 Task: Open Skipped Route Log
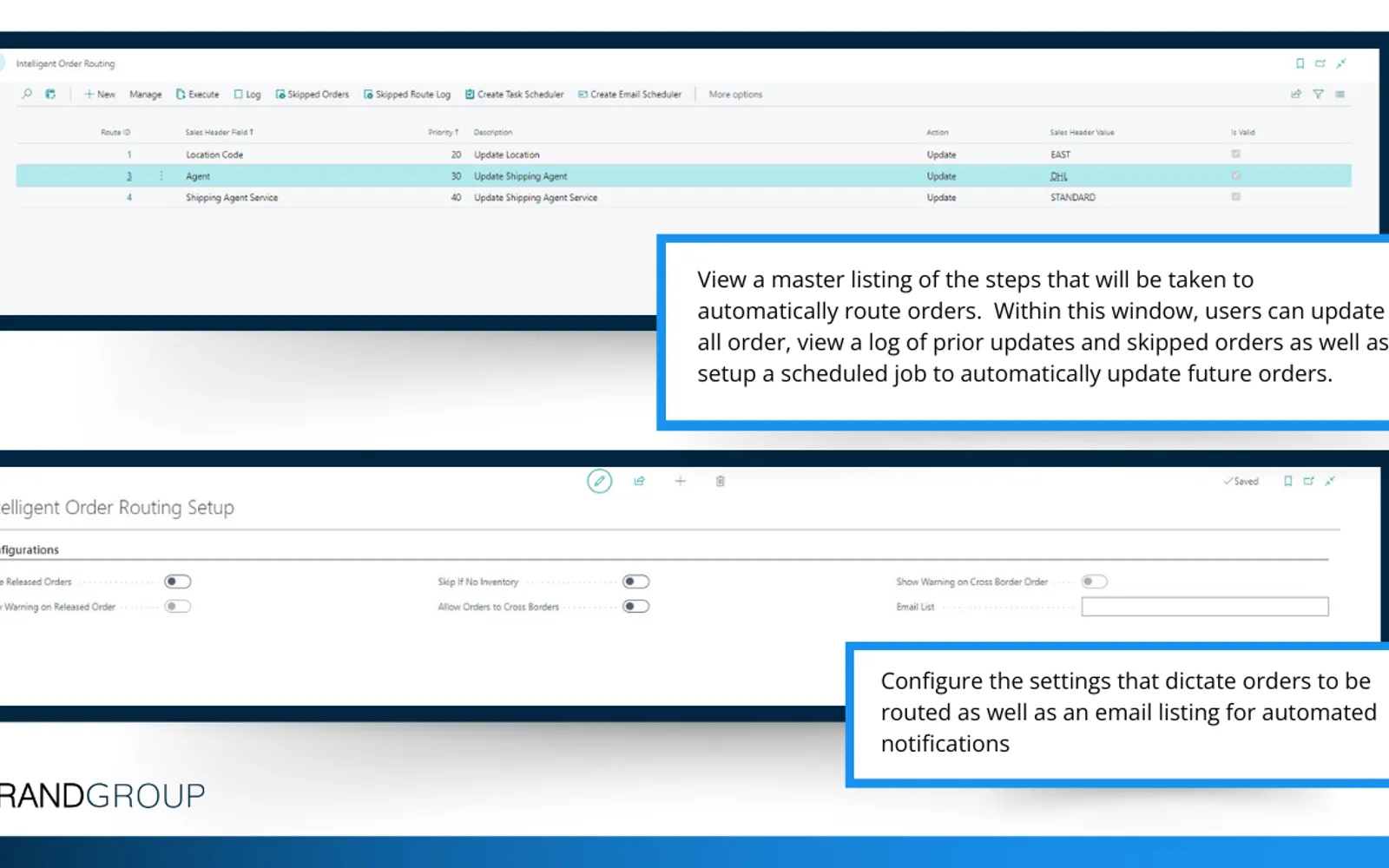click(x=407, y=94)
